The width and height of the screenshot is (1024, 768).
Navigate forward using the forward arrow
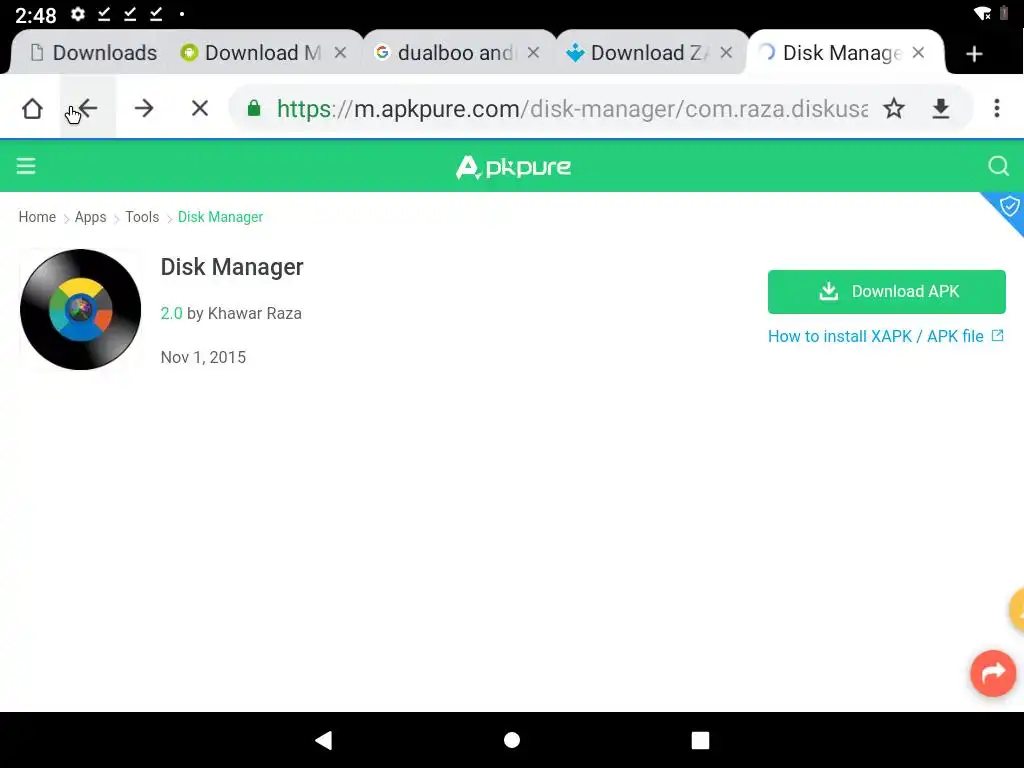[x=144, y=108]
